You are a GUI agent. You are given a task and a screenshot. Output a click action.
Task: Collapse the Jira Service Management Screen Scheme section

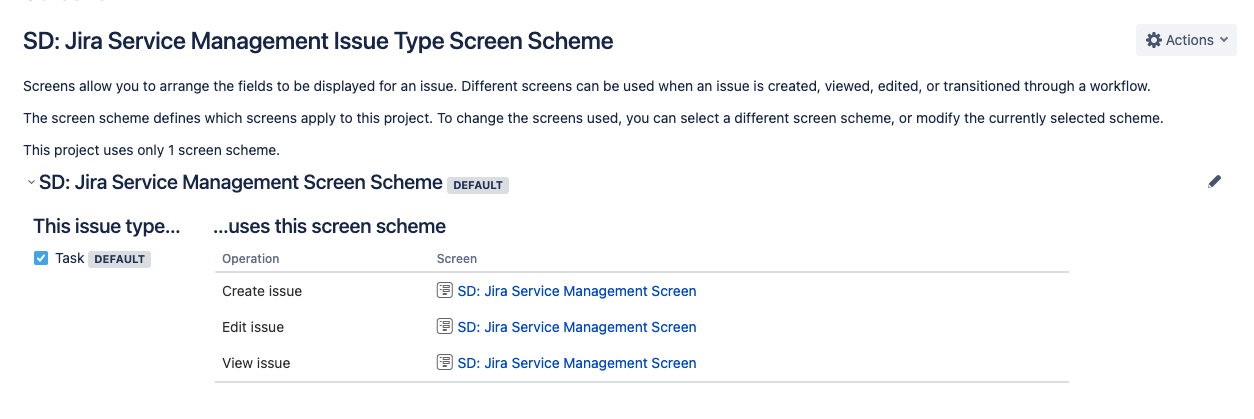(x=31, y=183)
